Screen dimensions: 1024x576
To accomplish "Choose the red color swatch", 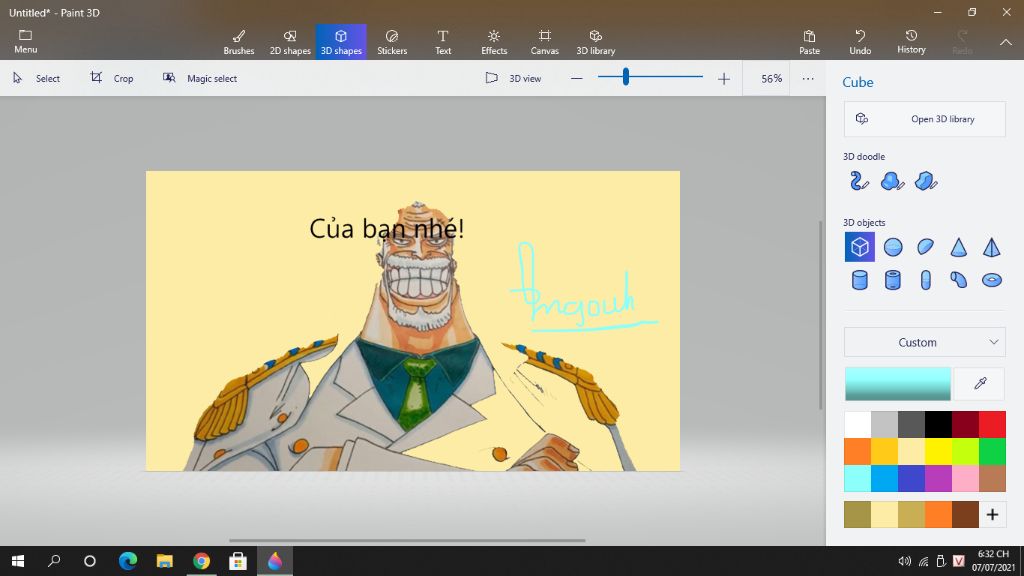I will click(x=993, y=424).
